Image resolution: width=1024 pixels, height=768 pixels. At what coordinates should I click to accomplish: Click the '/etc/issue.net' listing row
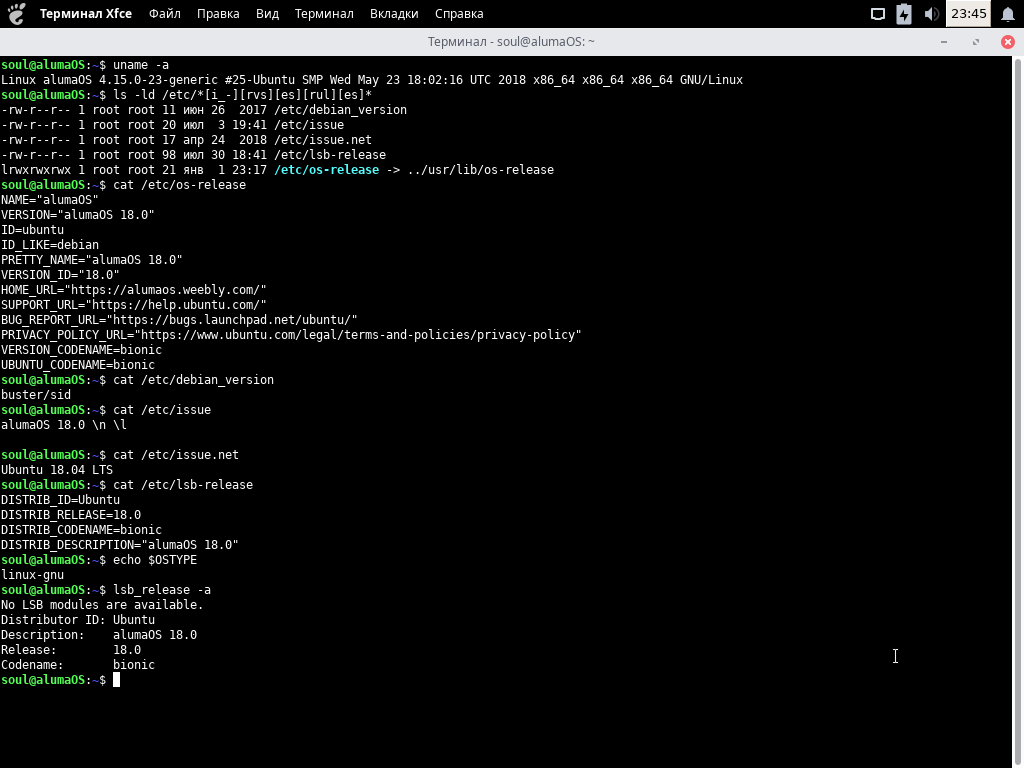[x=186, y=140]
